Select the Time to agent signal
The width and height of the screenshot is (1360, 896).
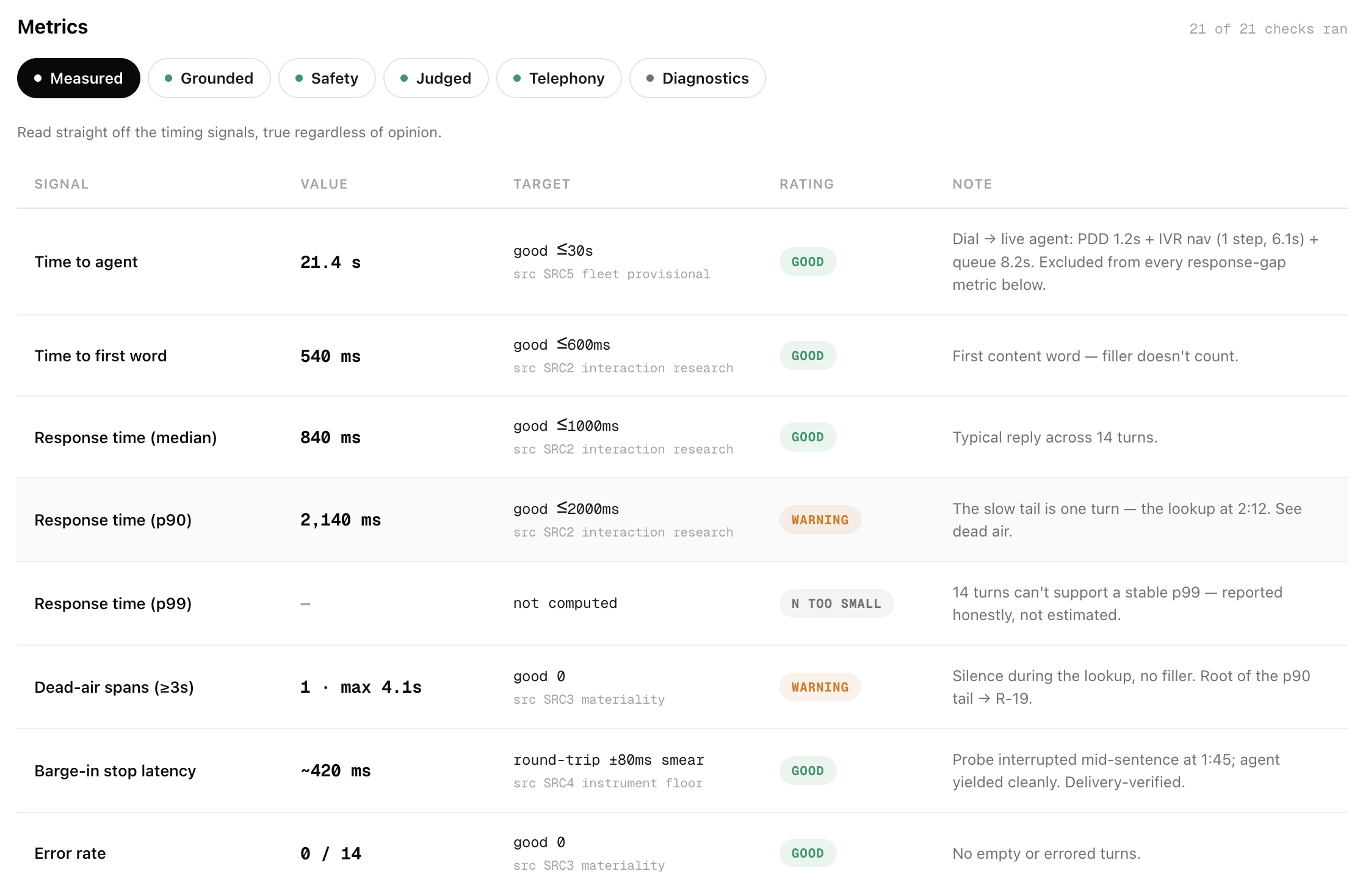point(86,262)
